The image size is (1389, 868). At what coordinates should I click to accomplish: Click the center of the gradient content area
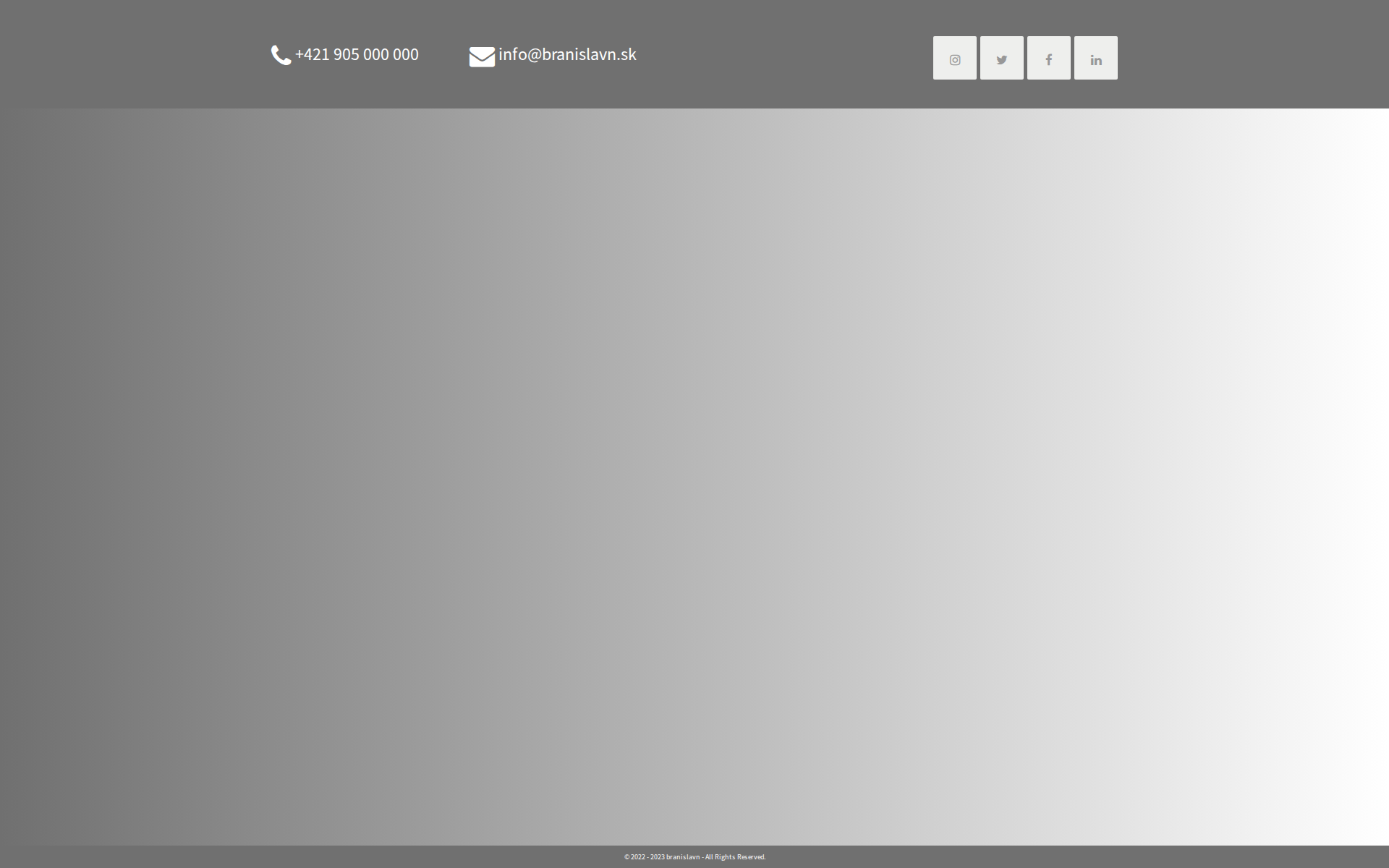[x=694, y=477]
